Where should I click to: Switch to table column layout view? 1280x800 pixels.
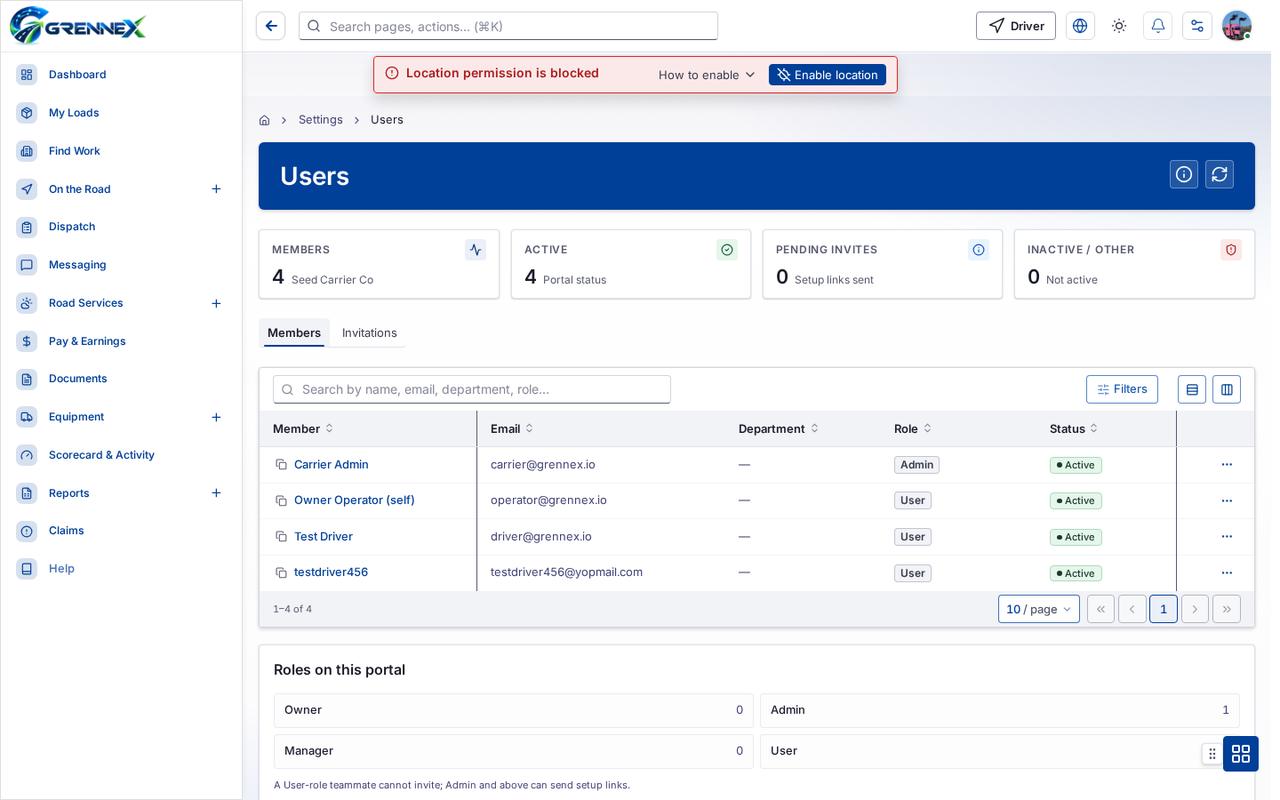coord(1227,389)
